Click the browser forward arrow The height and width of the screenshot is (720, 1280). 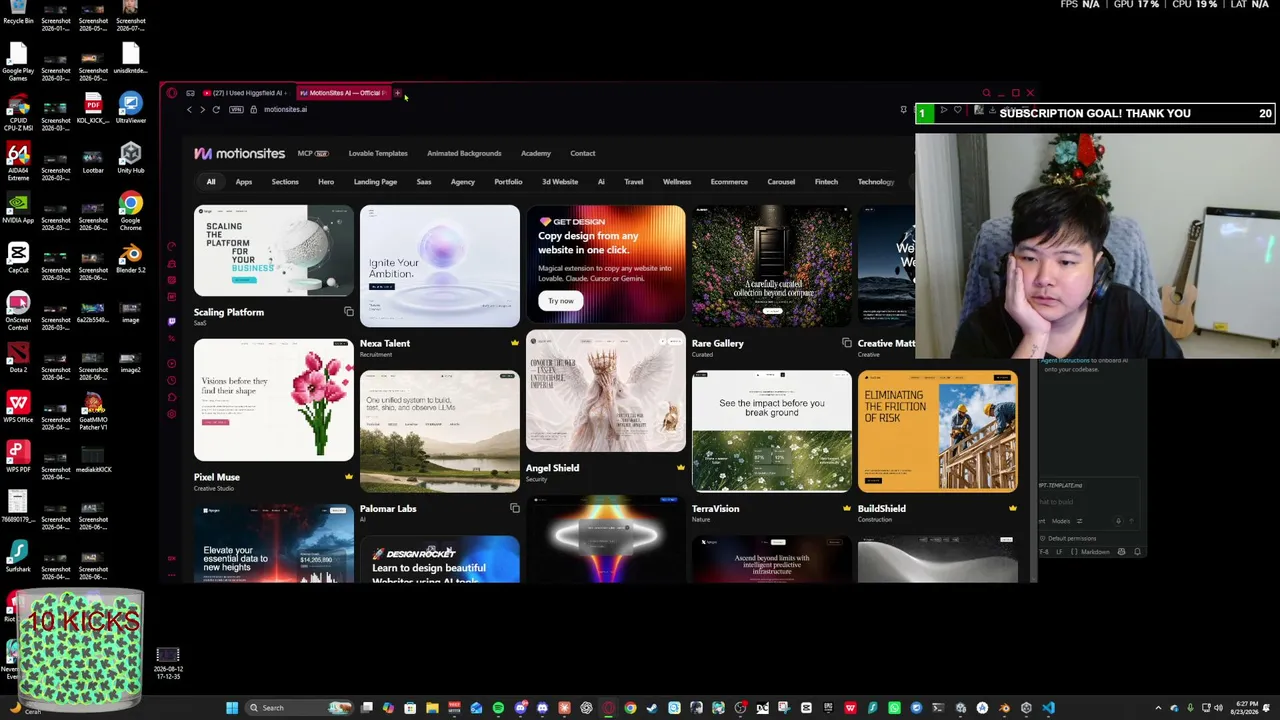[202, 109]
